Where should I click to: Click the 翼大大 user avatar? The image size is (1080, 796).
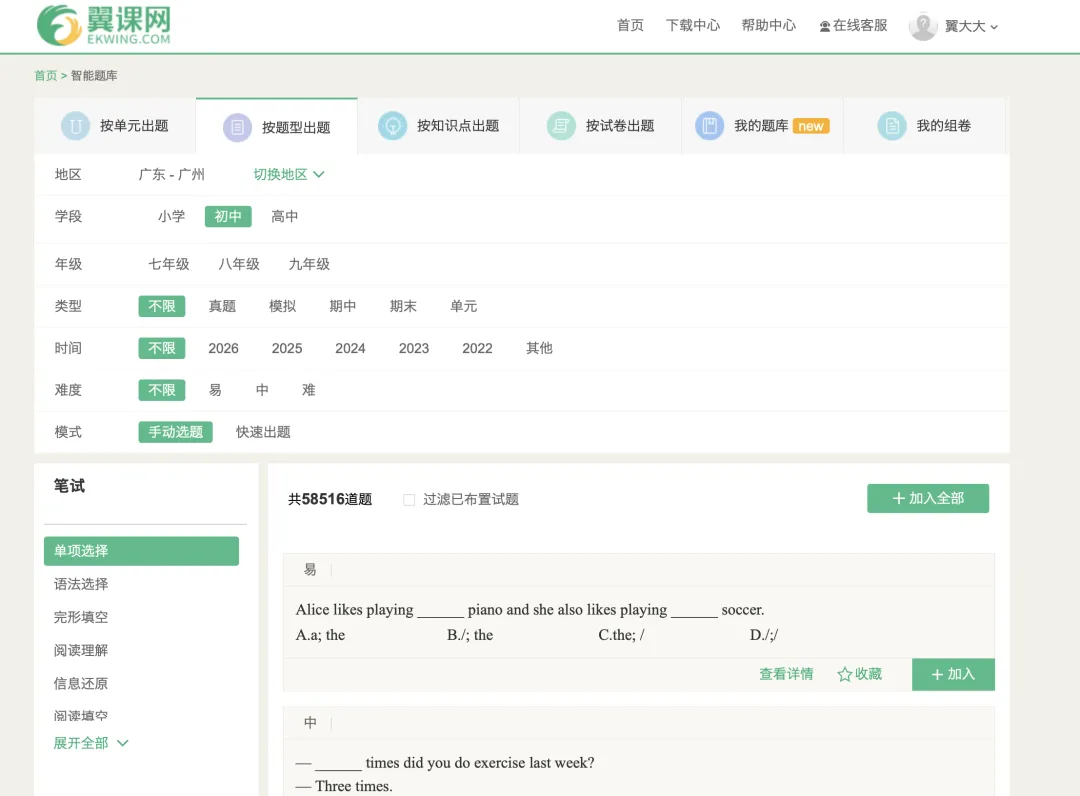(922, 25)
